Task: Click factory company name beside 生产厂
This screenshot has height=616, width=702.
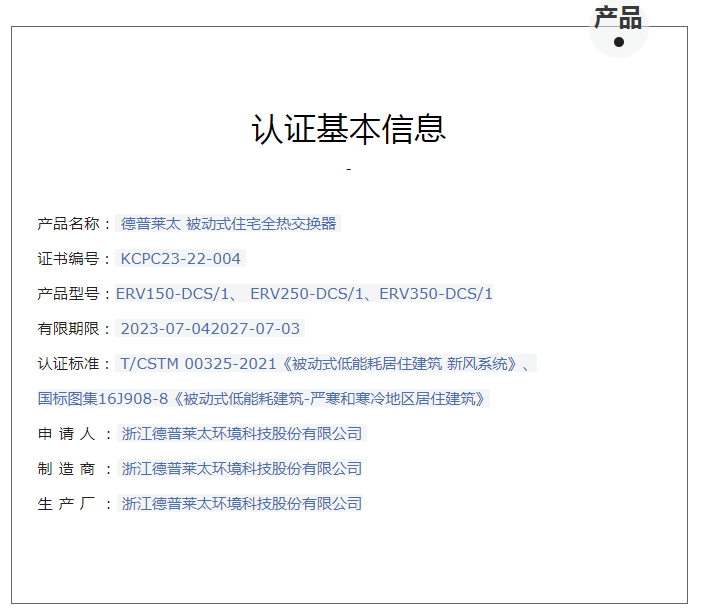Action: (242, 504)
